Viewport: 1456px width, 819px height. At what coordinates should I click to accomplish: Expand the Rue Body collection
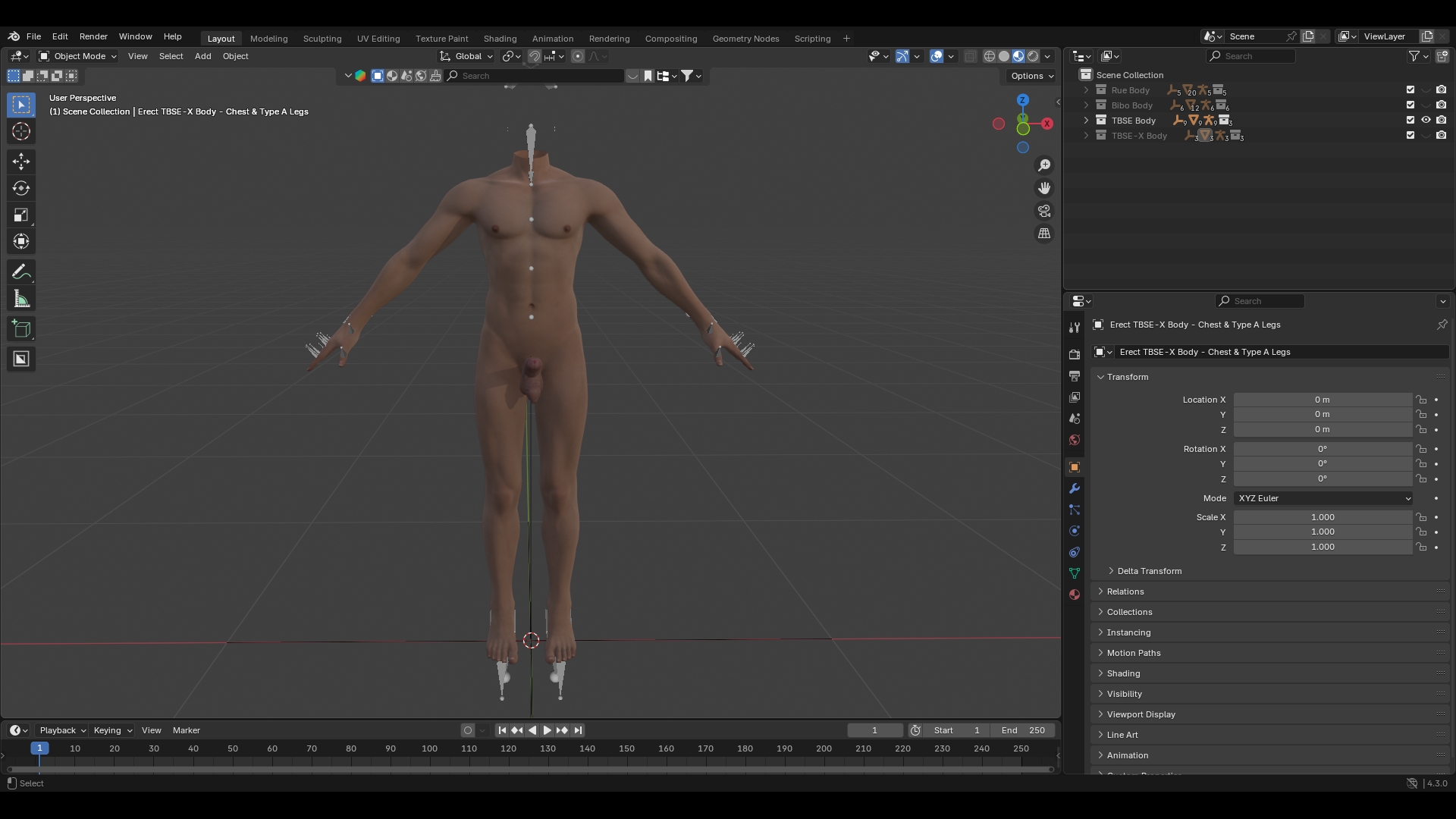coord(1086,90)
